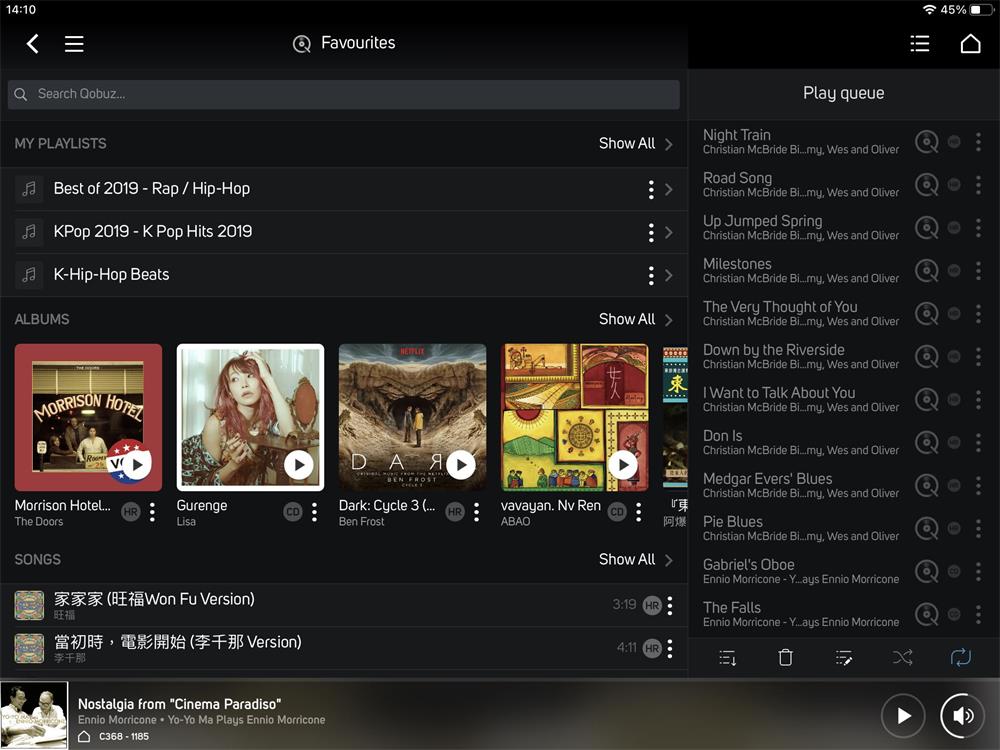Toggle repeat mode in the play queue
This screenshot has height=750, width=1000.
click(x=960, y=657)
